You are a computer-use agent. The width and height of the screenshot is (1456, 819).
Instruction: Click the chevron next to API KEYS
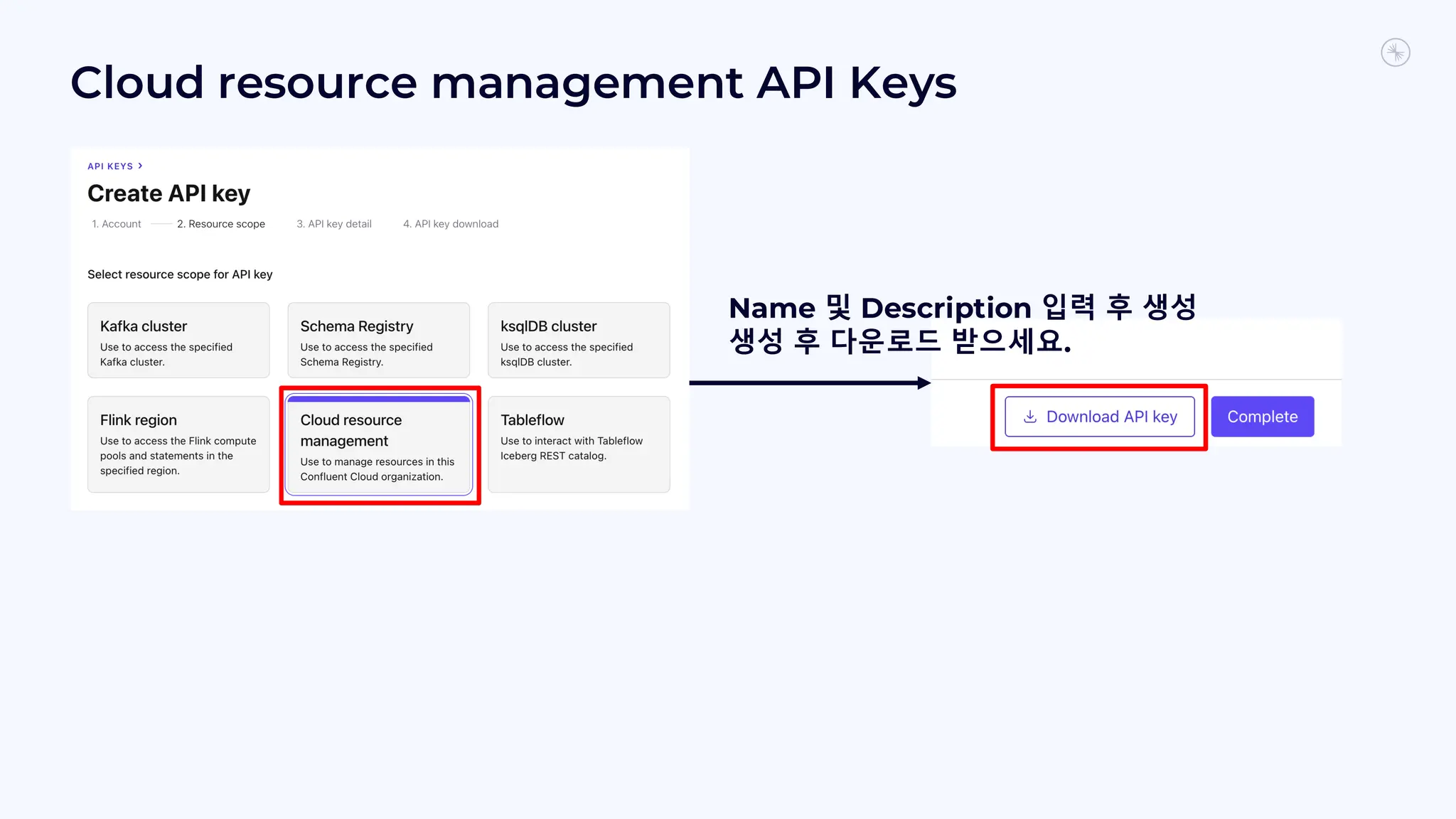coord(141,166)
